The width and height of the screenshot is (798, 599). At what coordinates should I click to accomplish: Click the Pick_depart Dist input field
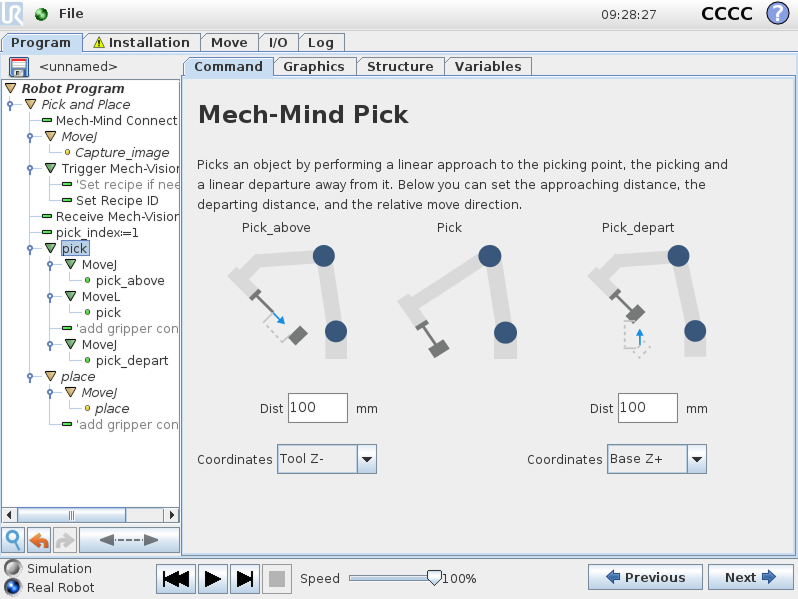click(648, 408)
